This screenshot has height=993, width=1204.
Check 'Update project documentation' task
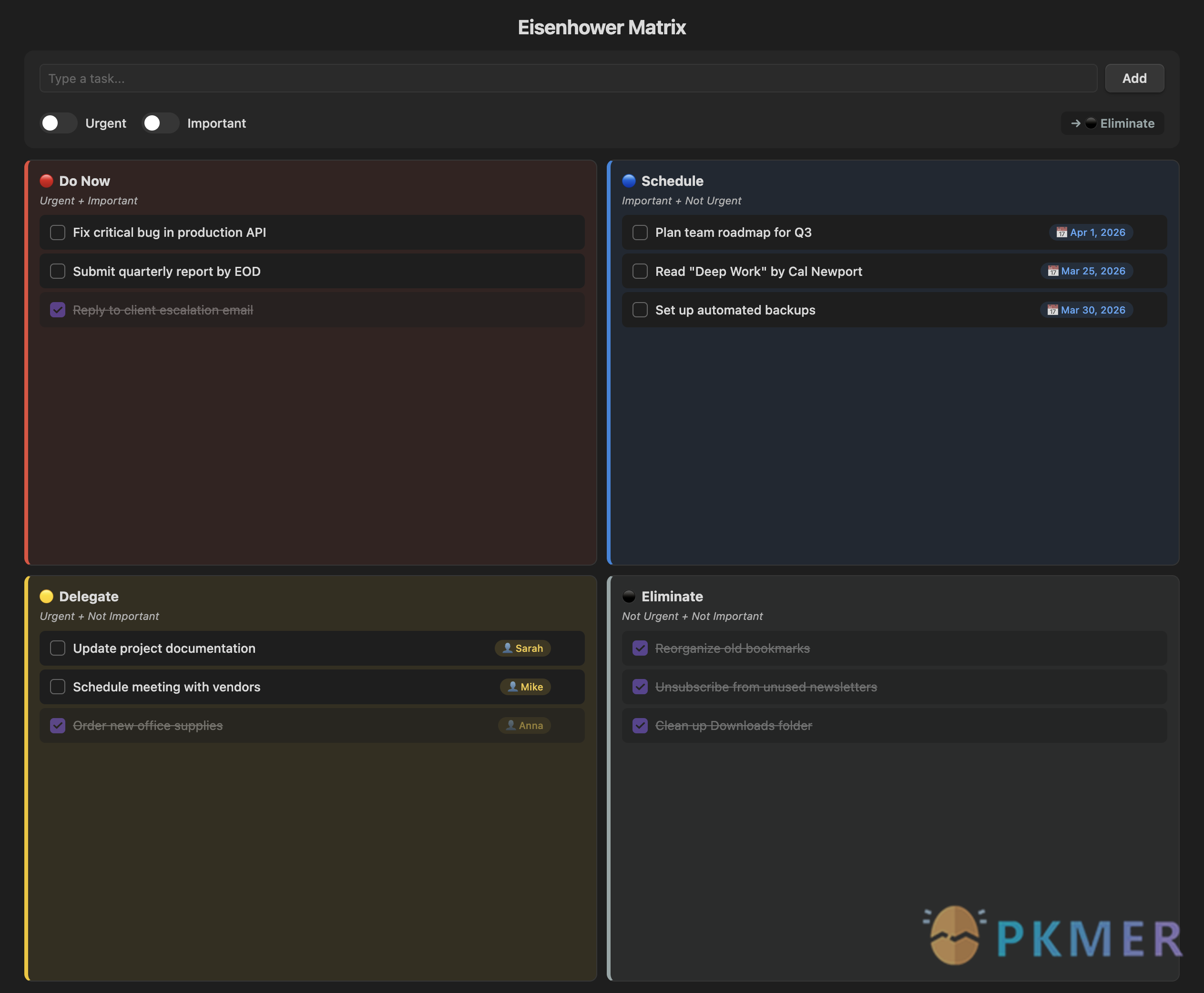(x=57, y=648)
